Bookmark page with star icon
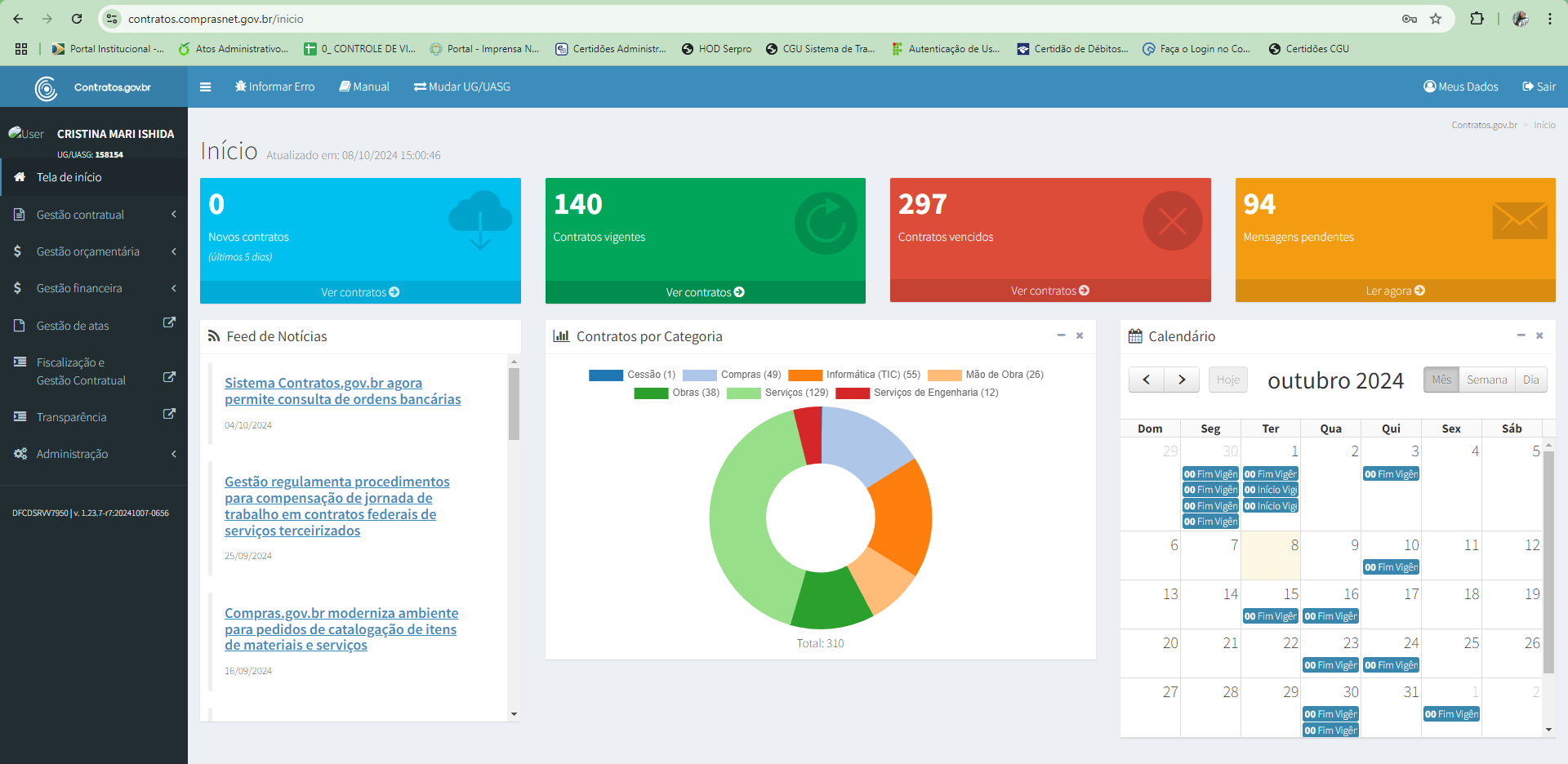 coord(1436,19)
